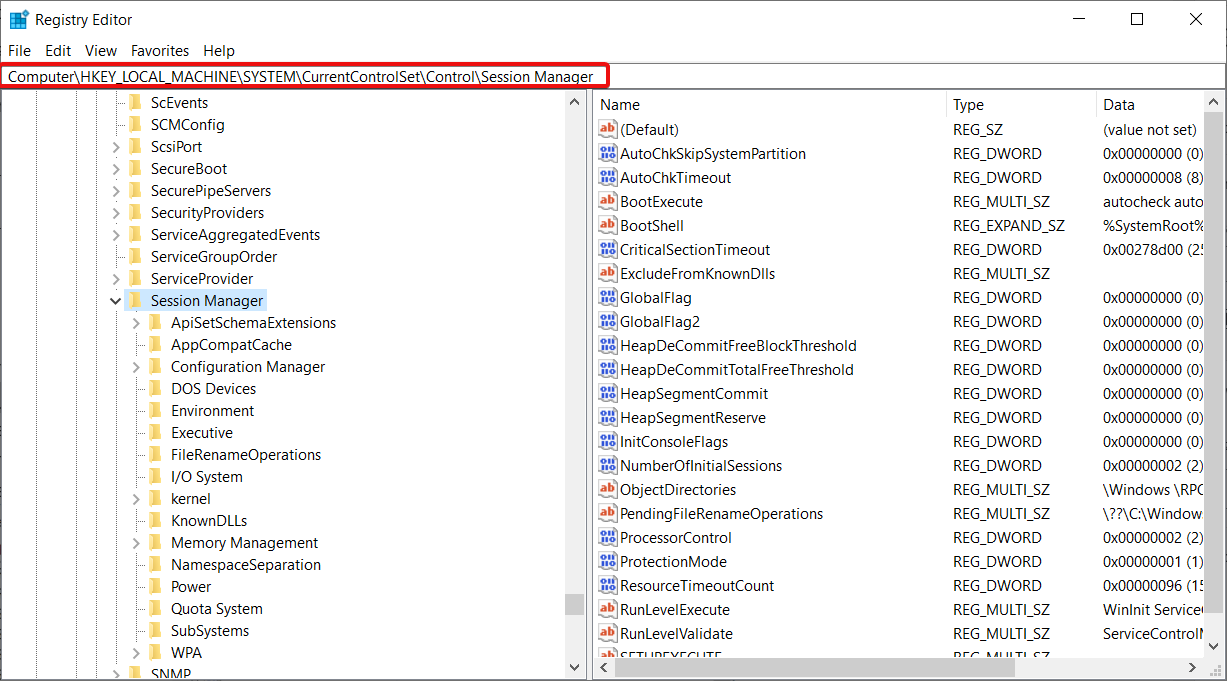Expand the Configuration Manager subkey
The image size is (1227, 681).
tap(136, 366)
